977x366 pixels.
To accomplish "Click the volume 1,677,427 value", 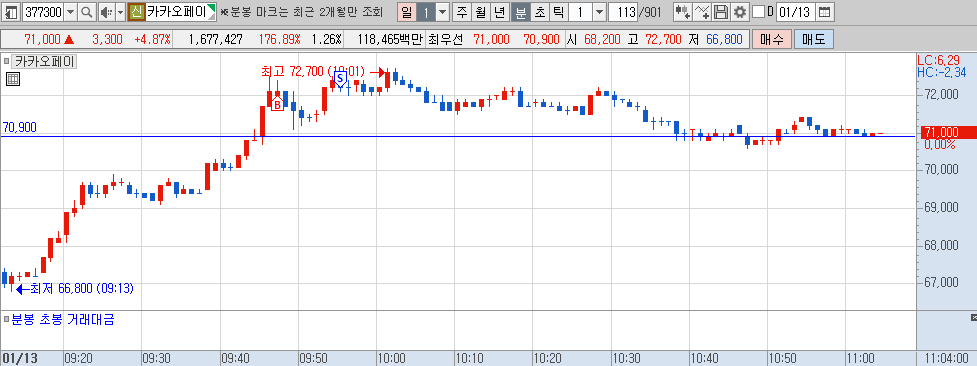I will [x=216, y=39].
